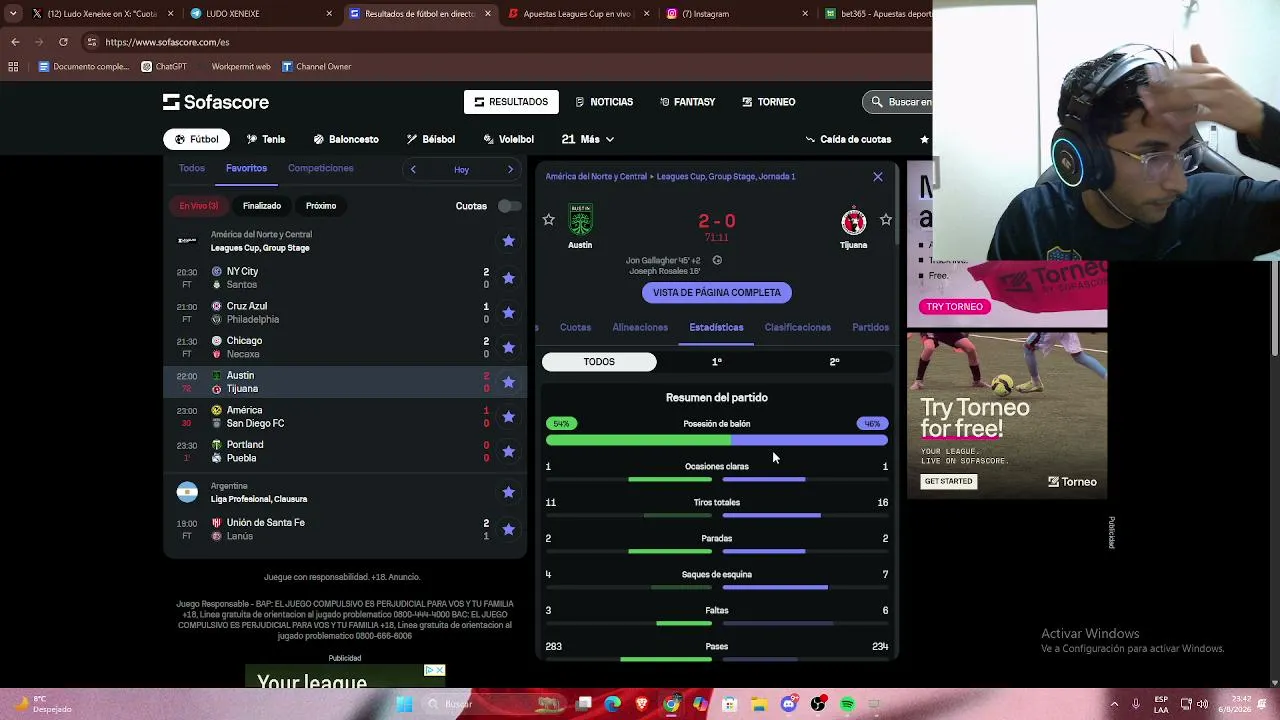Toggle favorite star for Unión de Santa Fe

(x=508, y=529)
